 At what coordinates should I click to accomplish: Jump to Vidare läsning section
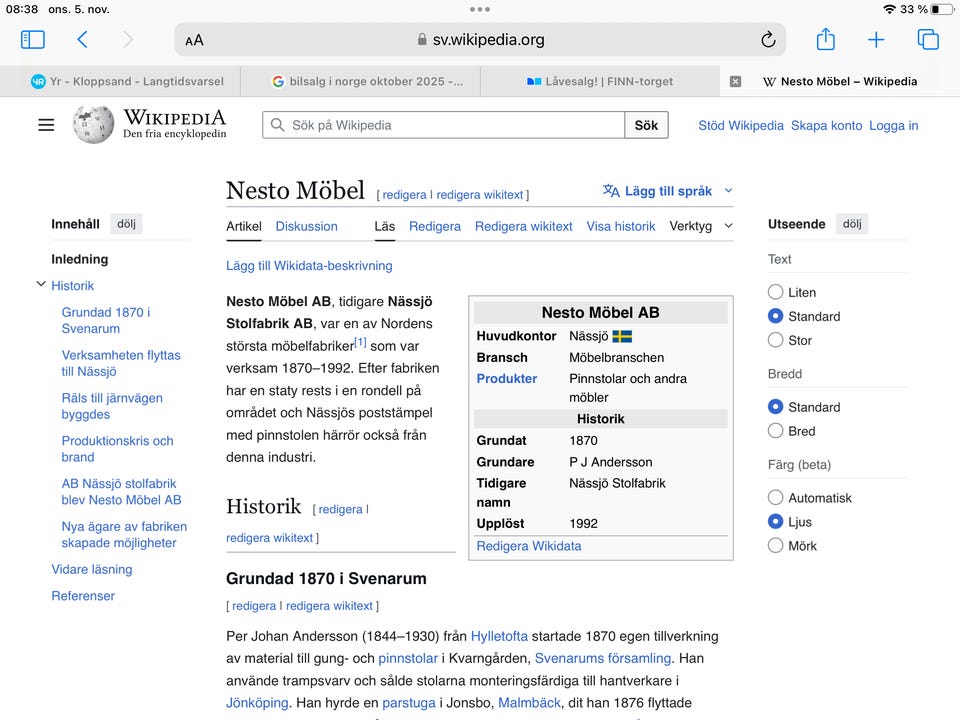coord(92,569)
